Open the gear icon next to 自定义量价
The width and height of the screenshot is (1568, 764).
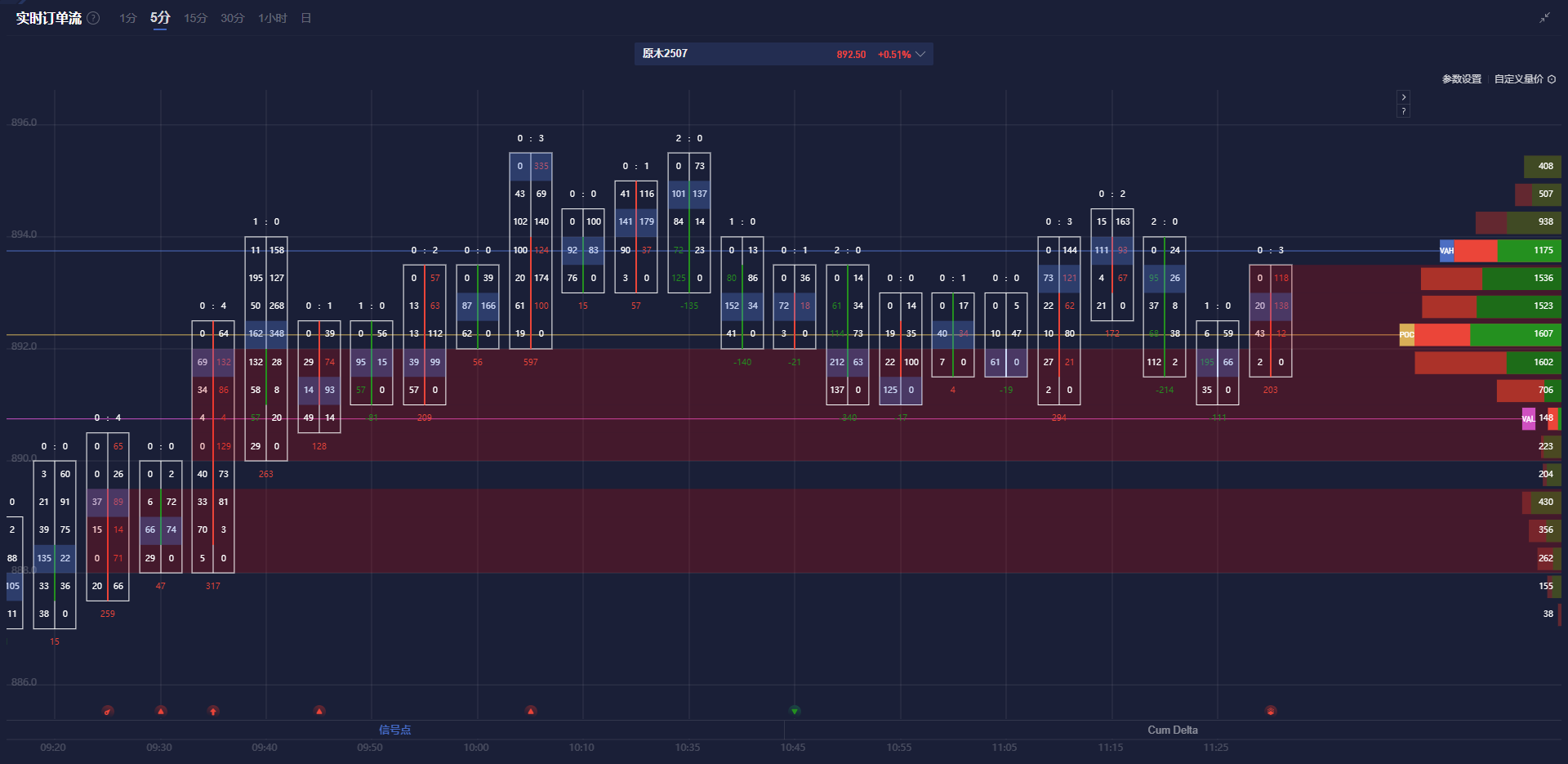tap(1552, 78)
